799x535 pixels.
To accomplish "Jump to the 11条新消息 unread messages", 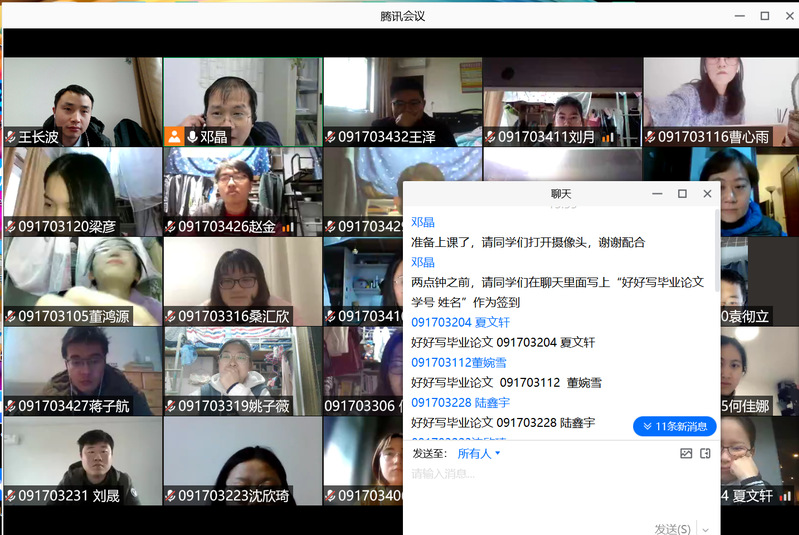I will click(x=674, y=427).
